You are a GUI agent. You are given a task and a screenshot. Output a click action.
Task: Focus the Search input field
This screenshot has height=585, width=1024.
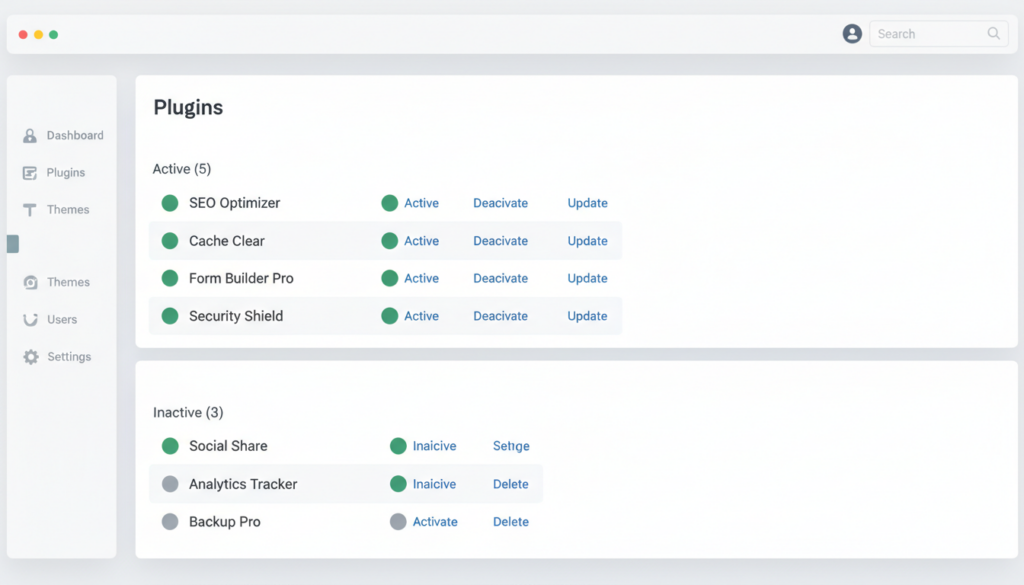pos(938,33)
